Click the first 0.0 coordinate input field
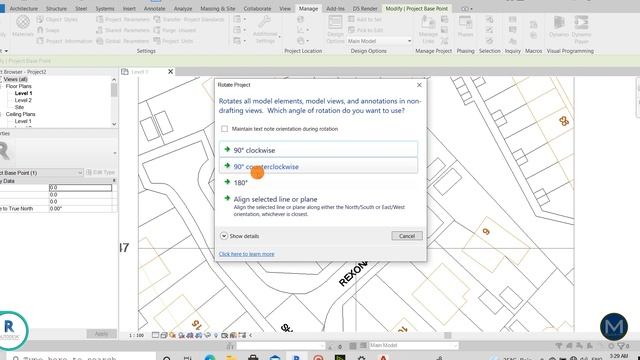This screenshot has height=360, width=640. (x=80, y=188)
